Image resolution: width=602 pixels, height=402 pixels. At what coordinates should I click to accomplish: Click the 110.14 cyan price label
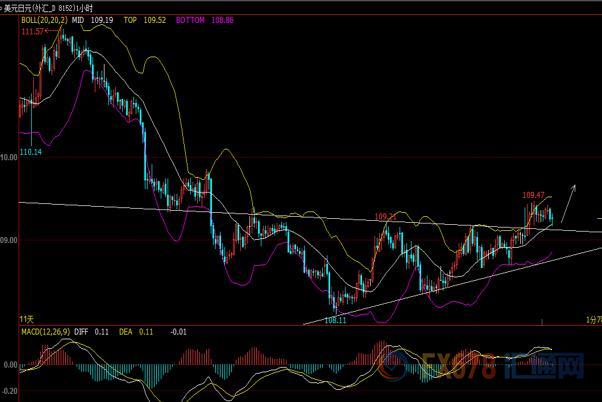(x=31, y=151)
